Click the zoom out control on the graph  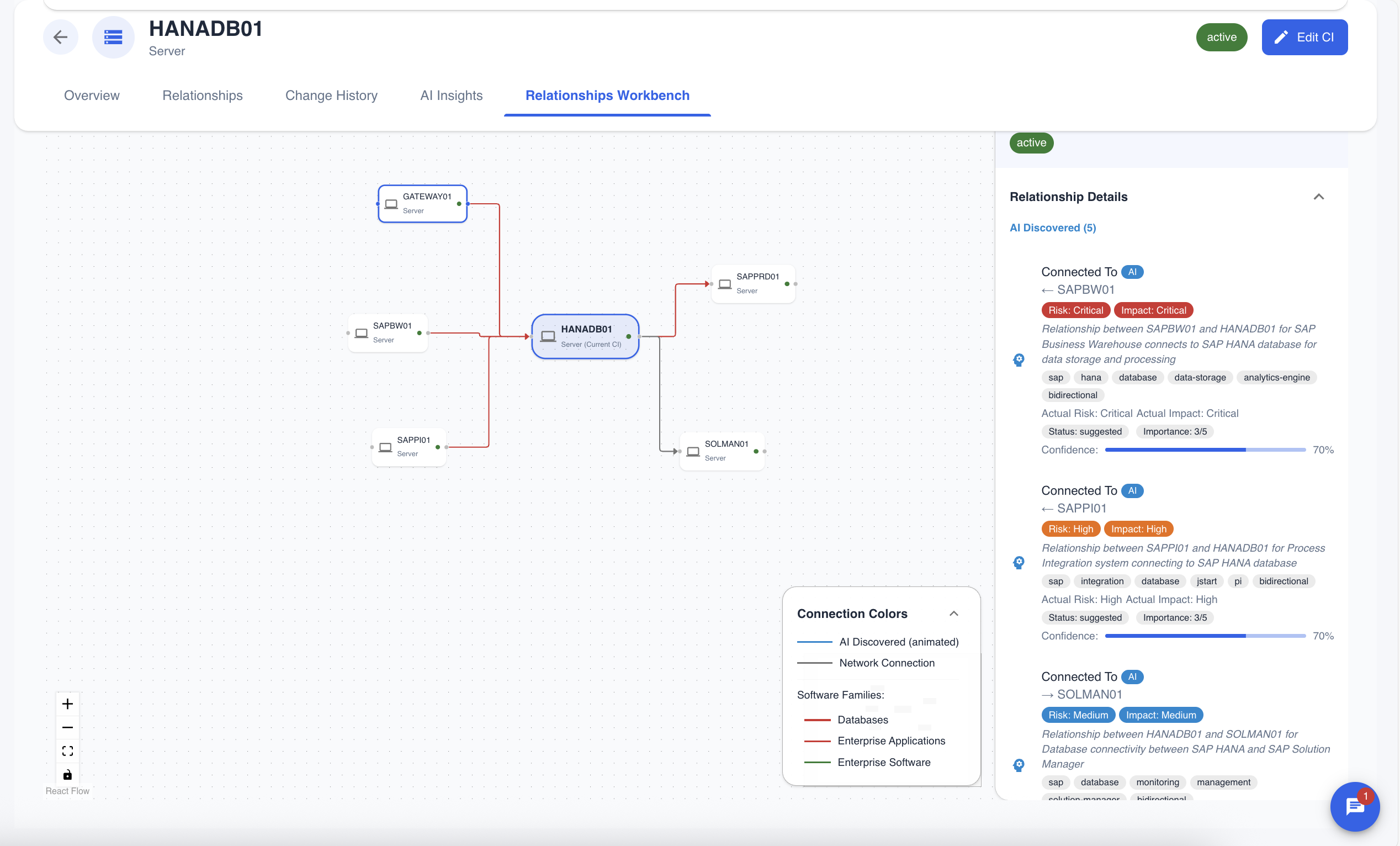click(x=67, y=727)
